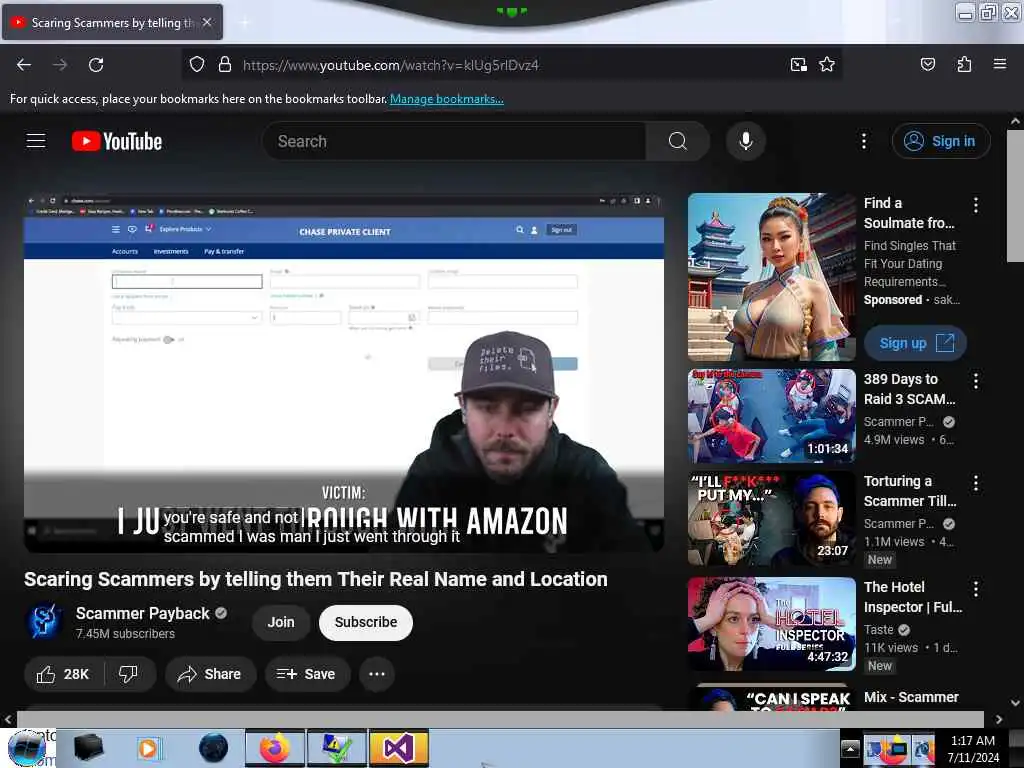The image size is (1024, 768).
Task: Click the Sign up ad button
Action: [916, 343]
